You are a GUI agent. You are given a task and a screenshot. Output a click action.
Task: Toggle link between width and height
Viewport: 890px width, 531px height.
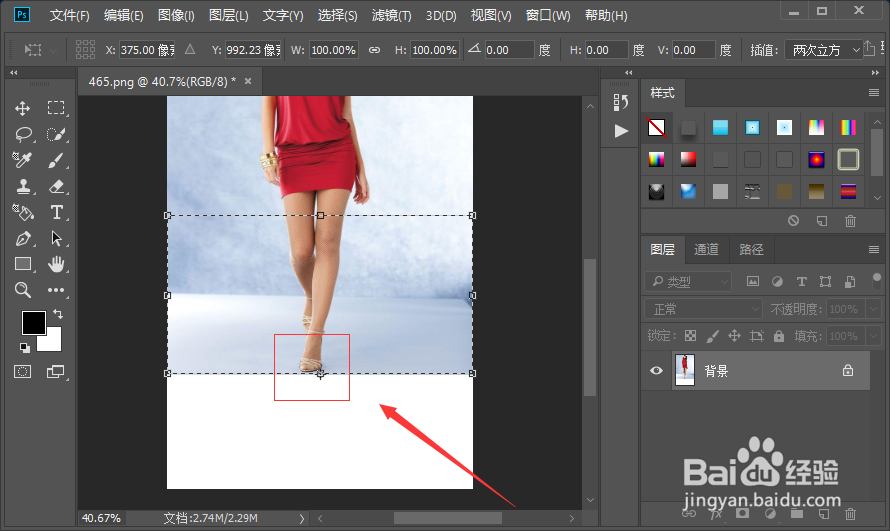tap(374, 50)
